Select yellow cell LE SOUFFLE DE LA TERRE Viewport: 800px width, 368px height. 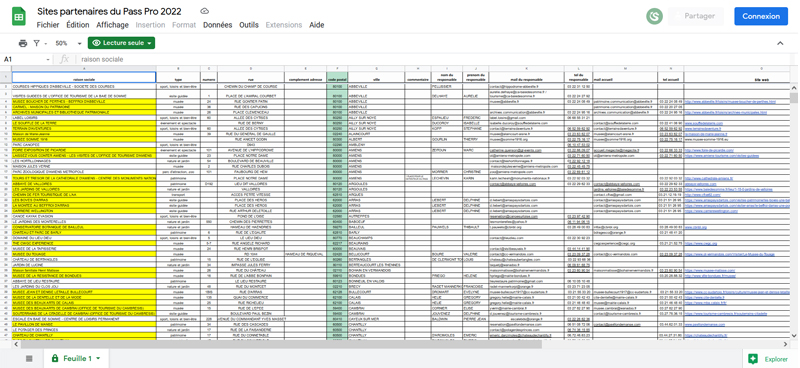pyautogui.click(x=84, y=123)
